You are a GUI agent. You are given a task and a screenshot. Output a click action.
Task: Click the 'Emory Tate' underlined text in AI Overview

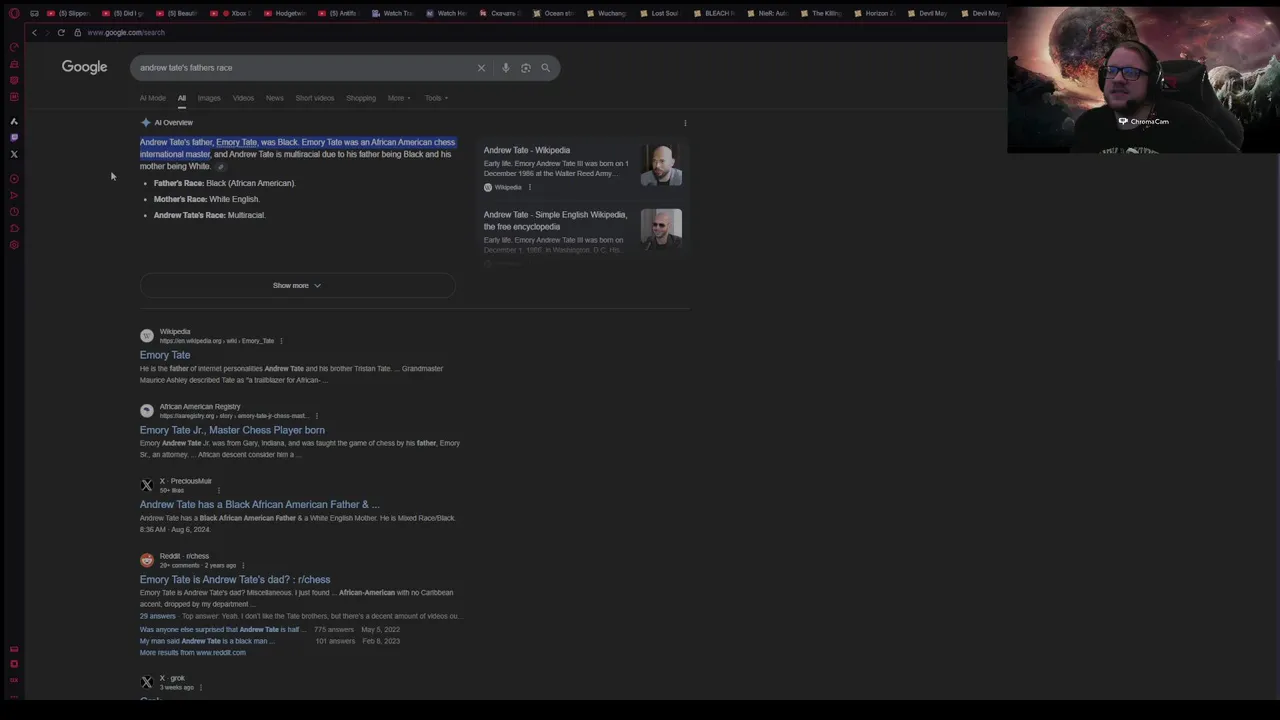pos(236,142)
